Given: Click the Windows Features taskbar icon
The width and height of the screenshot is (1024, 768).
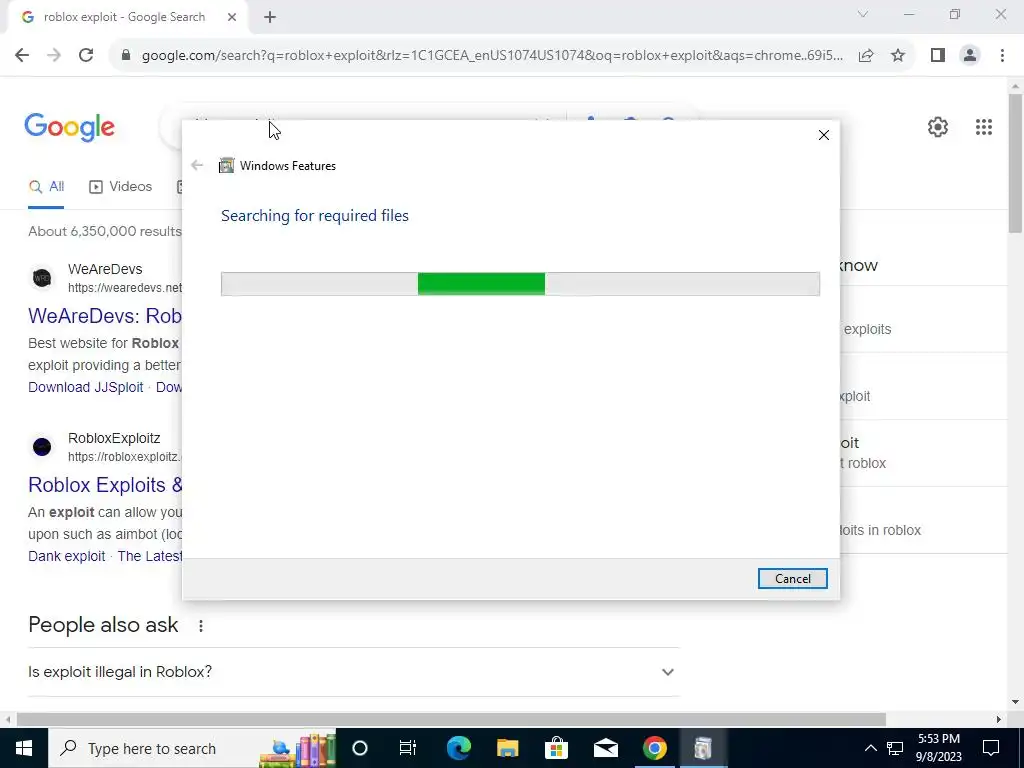Looking at the screenshot, I should point(703,748).
